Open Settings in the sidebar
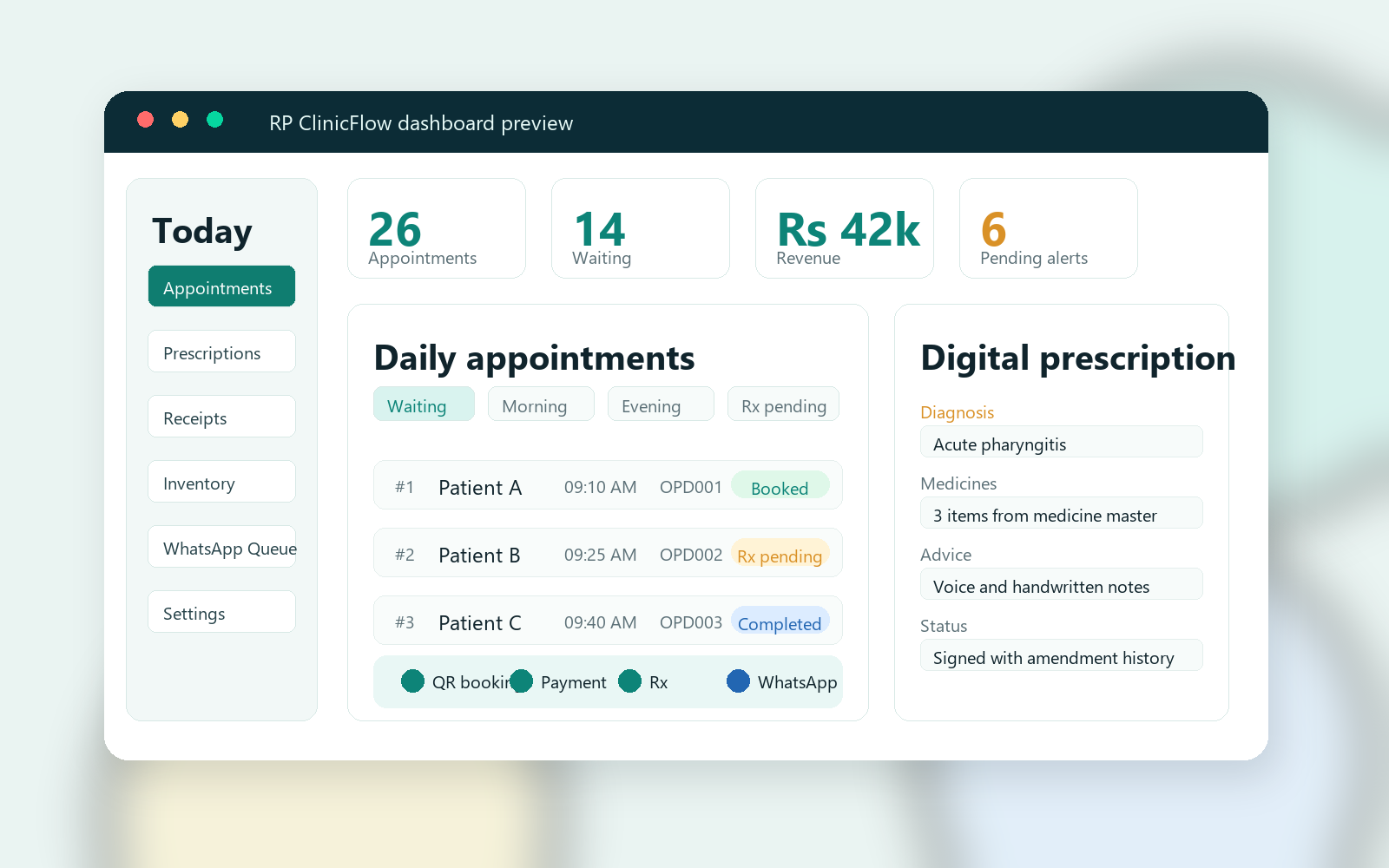 pos(221,612)
